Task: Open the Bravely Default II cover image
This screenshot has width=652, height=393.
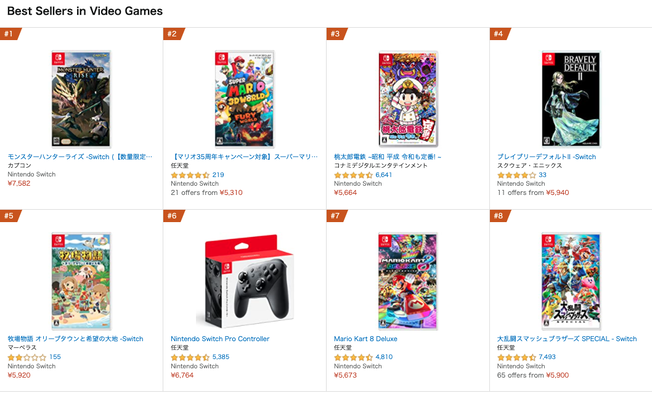Action: [571, 99]
